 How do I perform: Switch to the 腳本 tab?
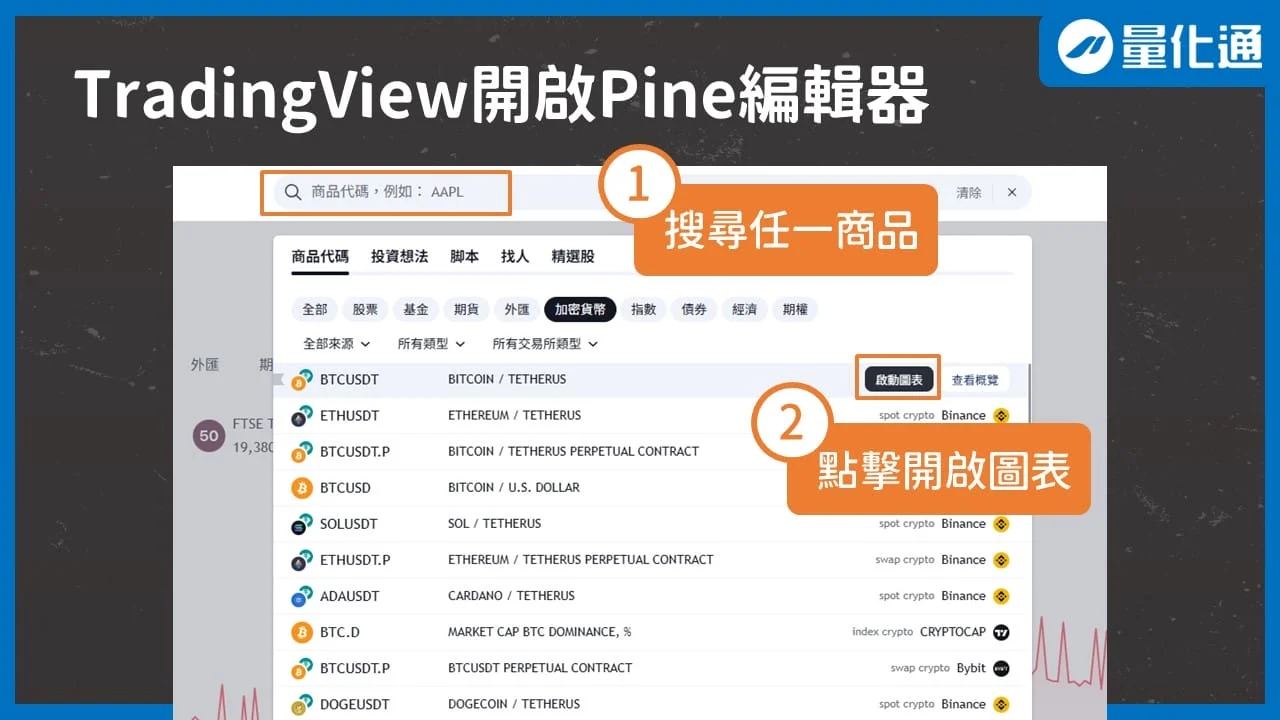(464, 257)
